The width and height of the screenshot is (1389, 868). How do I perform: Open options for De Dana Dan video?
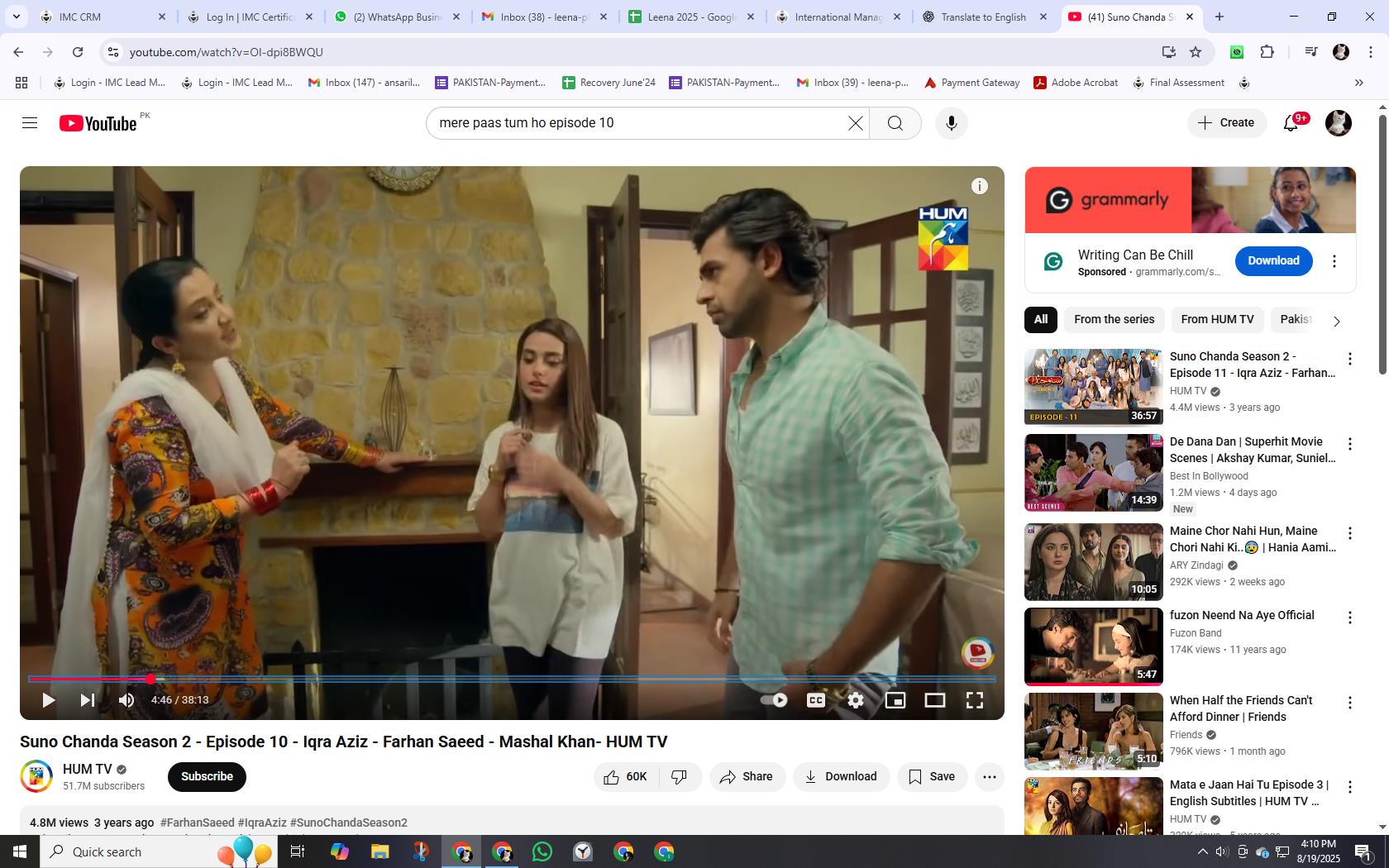click(x=1350, y=444)
